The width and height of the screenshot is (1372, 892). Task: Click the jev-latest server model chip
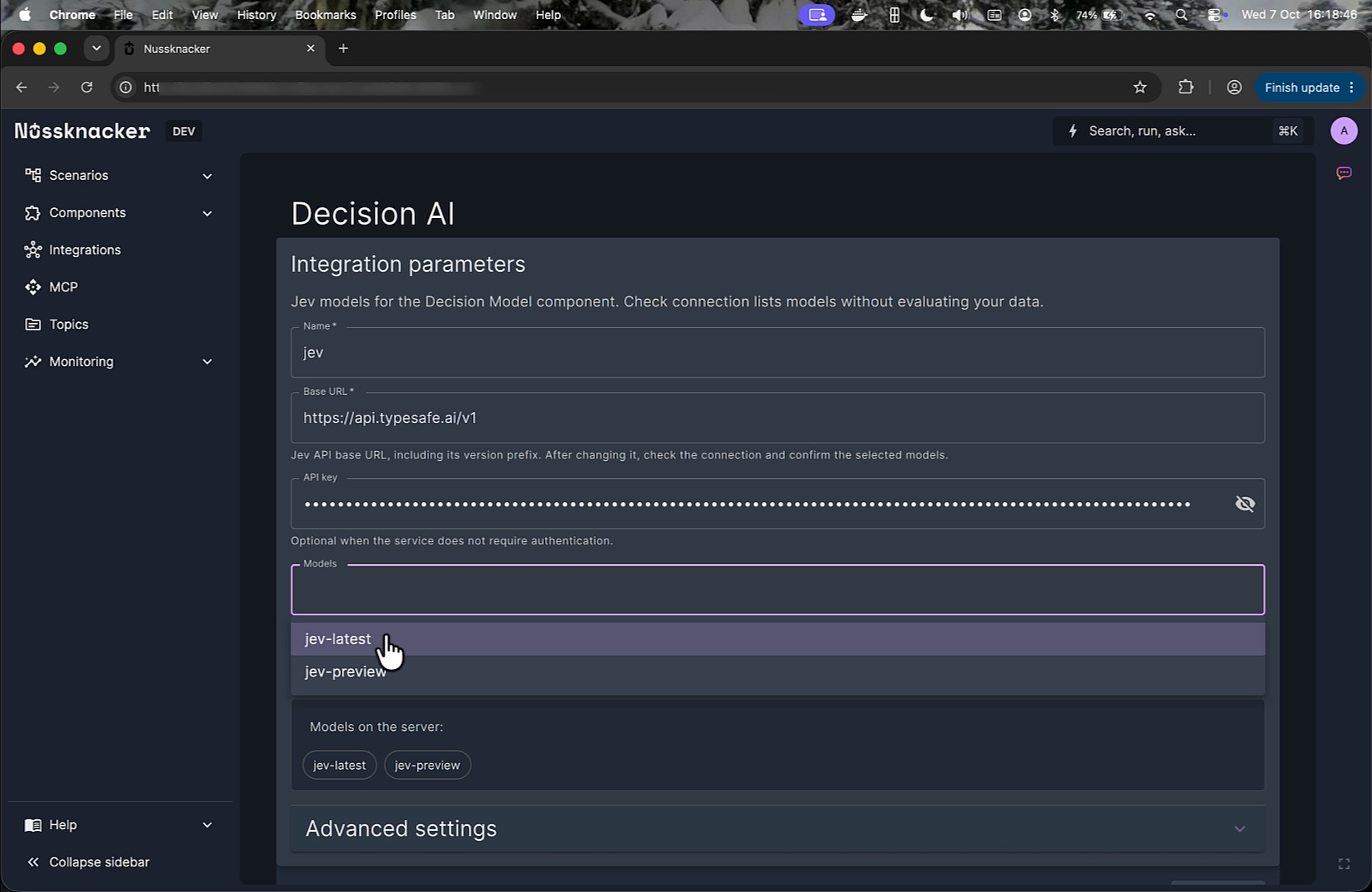point(339,765)
